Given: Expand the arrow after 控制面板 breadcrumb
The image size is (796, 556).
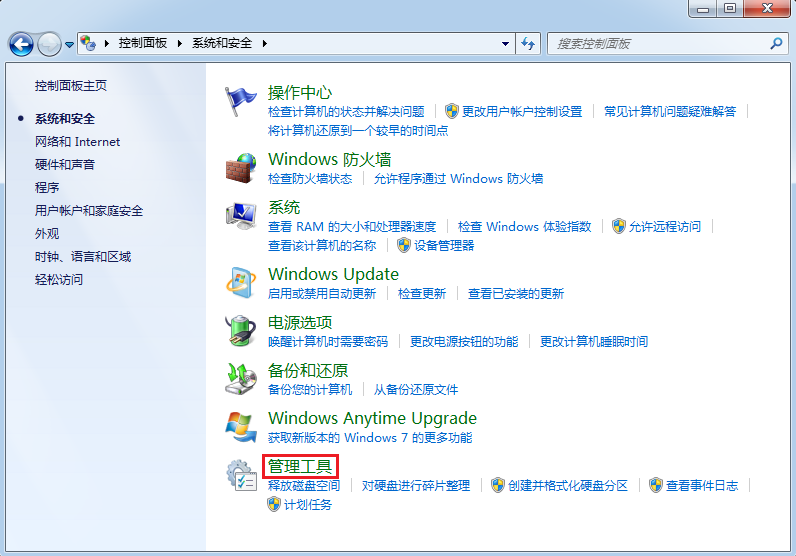Looking at the screenshot, I should 180,44.
